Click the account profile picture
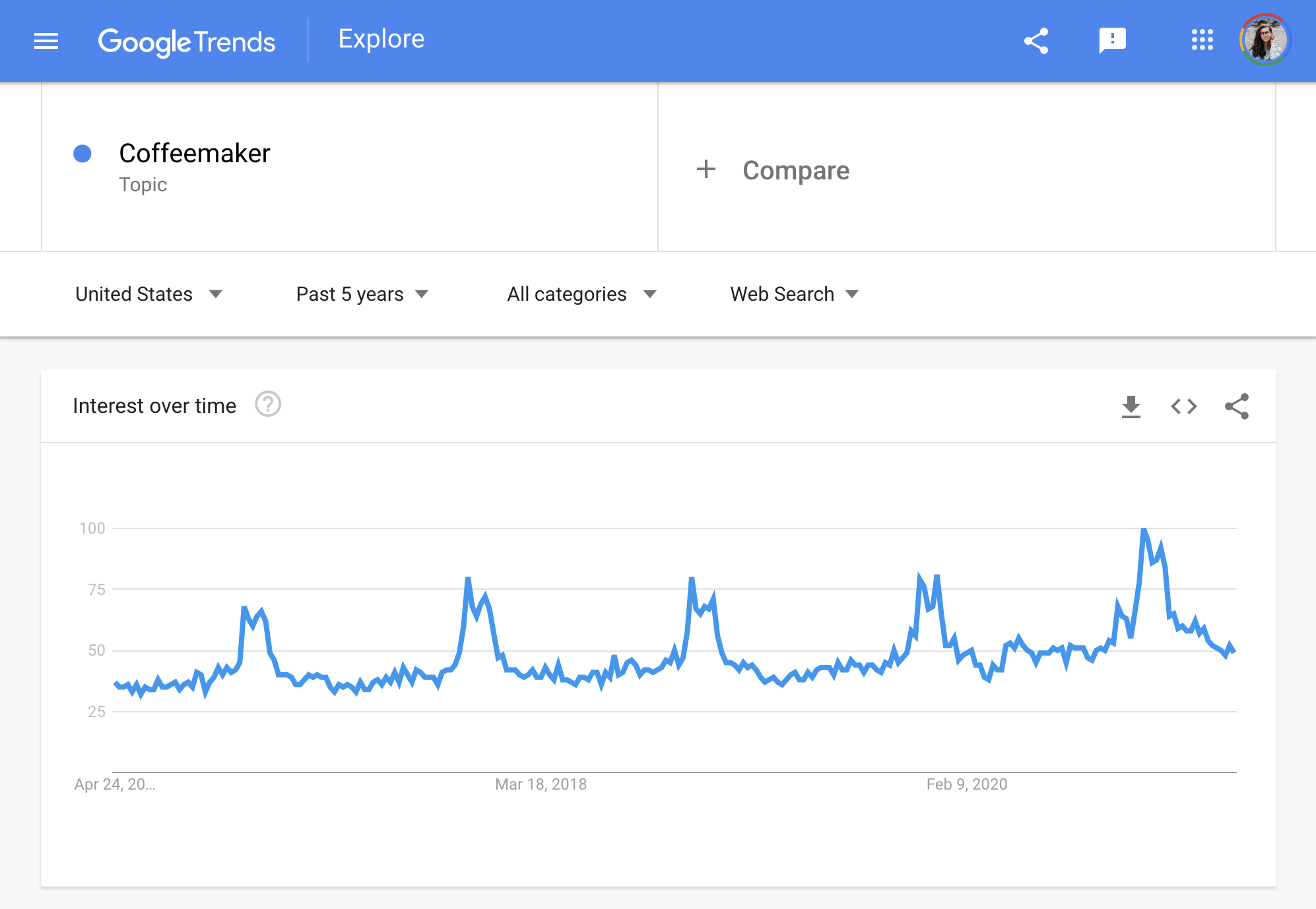The image size is (1316, 909). (1265, 40)
